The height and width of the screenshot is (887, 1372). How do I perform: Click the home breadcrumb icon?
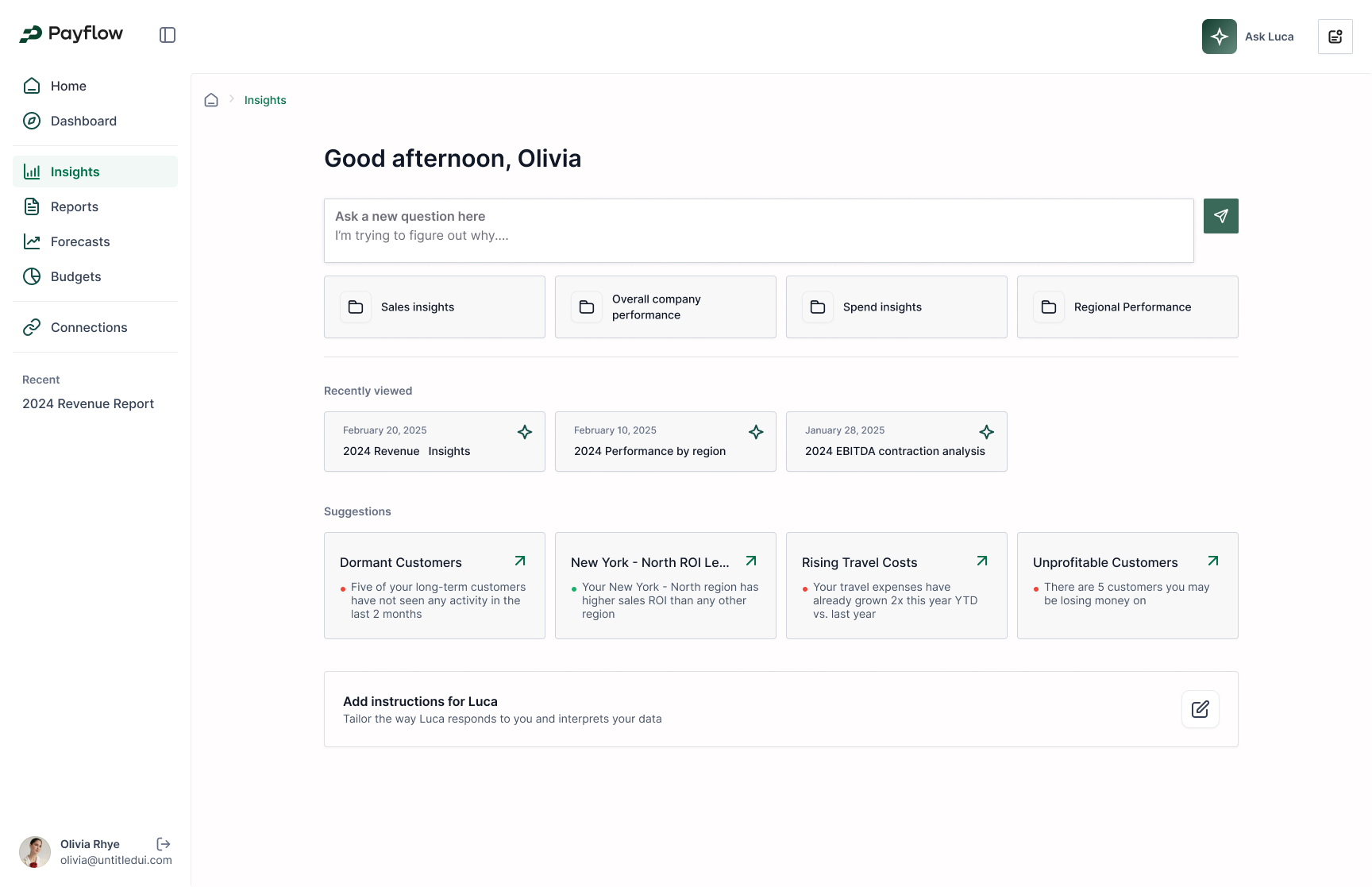click(x=211, y=100)
